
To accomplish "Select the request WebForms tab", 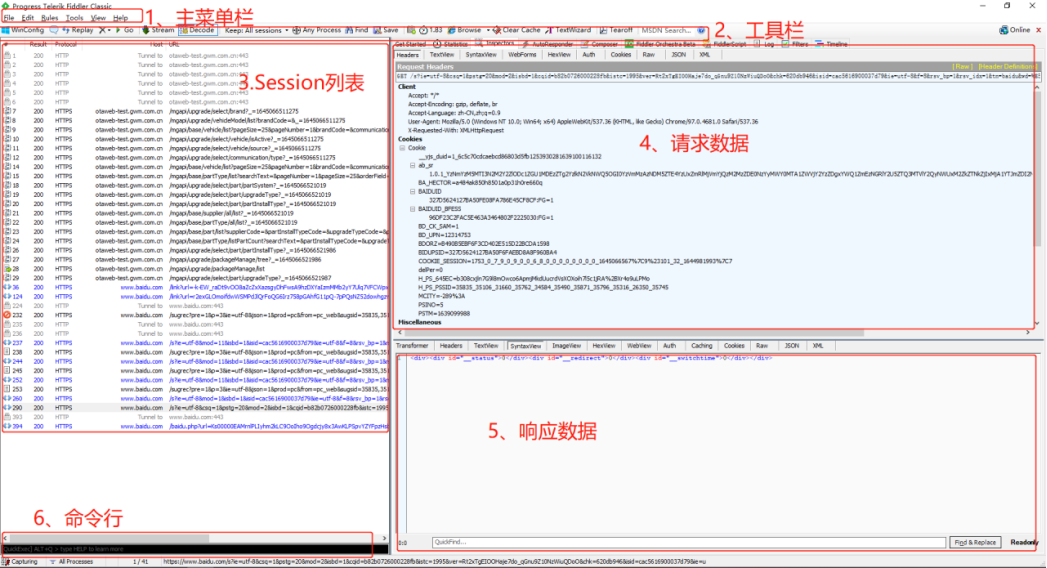I will click(522, 55).
